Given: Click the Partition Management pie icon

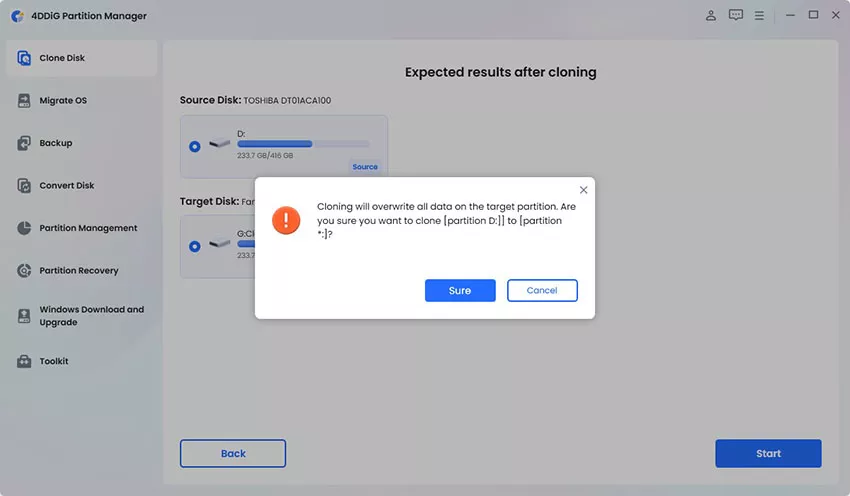Looking at the screenshot, I should pyautogui.click(x=24, y=228).
